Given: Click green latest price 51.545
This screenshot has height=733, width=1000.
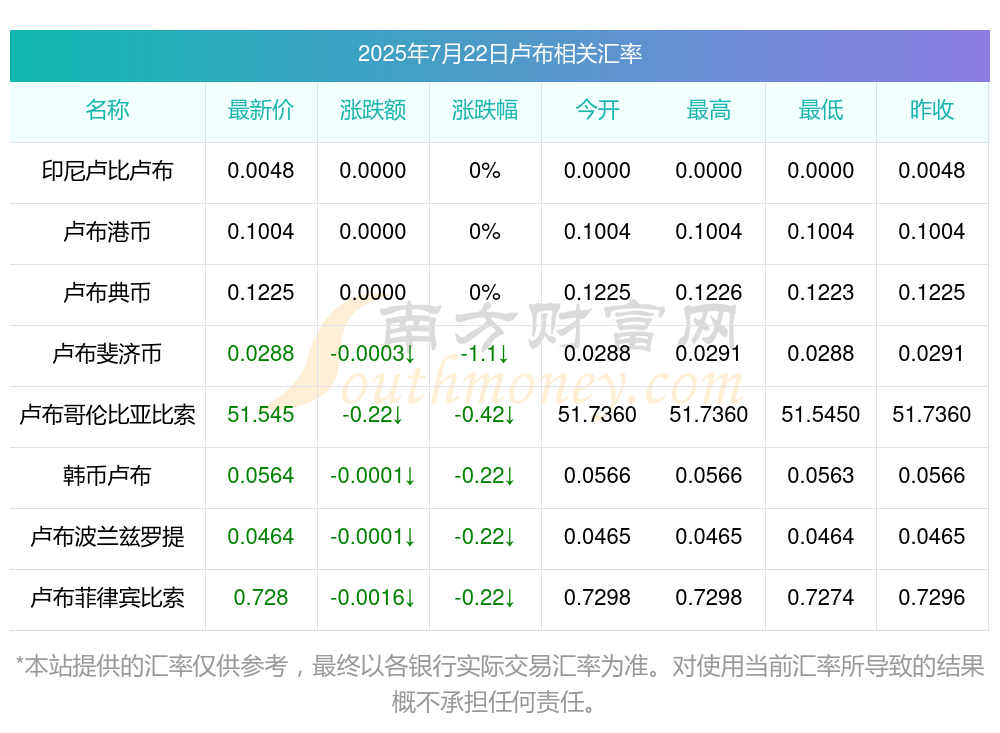Looking at the screenshot, I should [x=261, y=415].
